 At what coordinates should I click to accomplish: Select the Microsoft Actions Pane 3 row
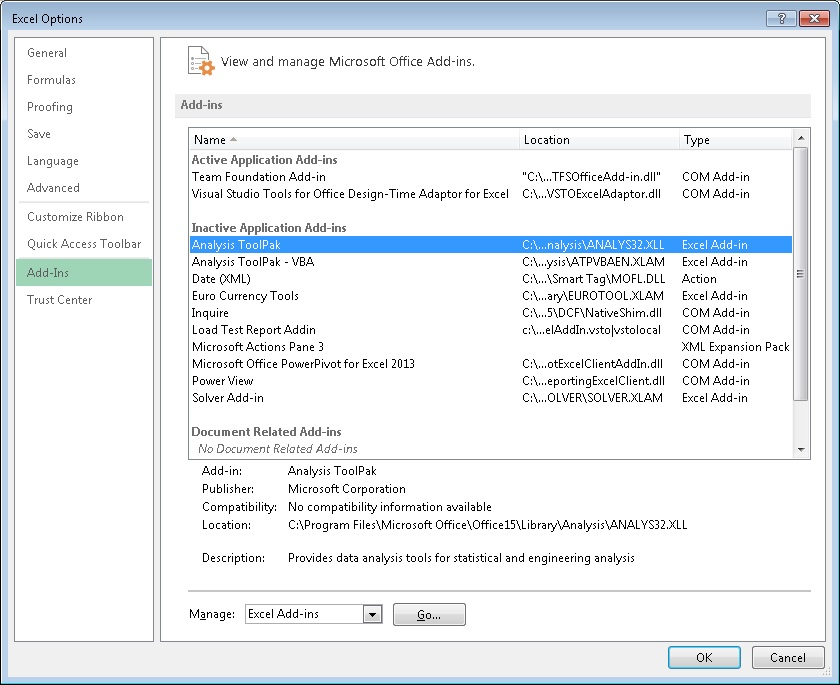(x=491, y=347)
